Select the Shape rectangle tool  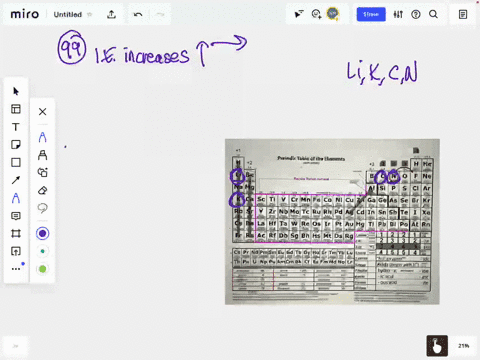click(16, 162)
